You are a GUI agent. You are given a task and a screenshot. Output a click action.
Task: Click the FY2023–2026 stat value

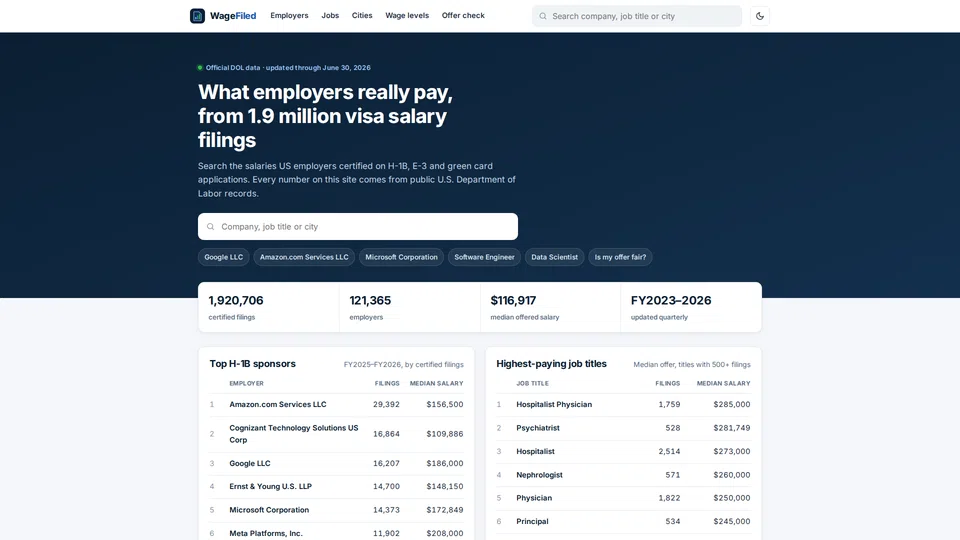pos(670,300)
